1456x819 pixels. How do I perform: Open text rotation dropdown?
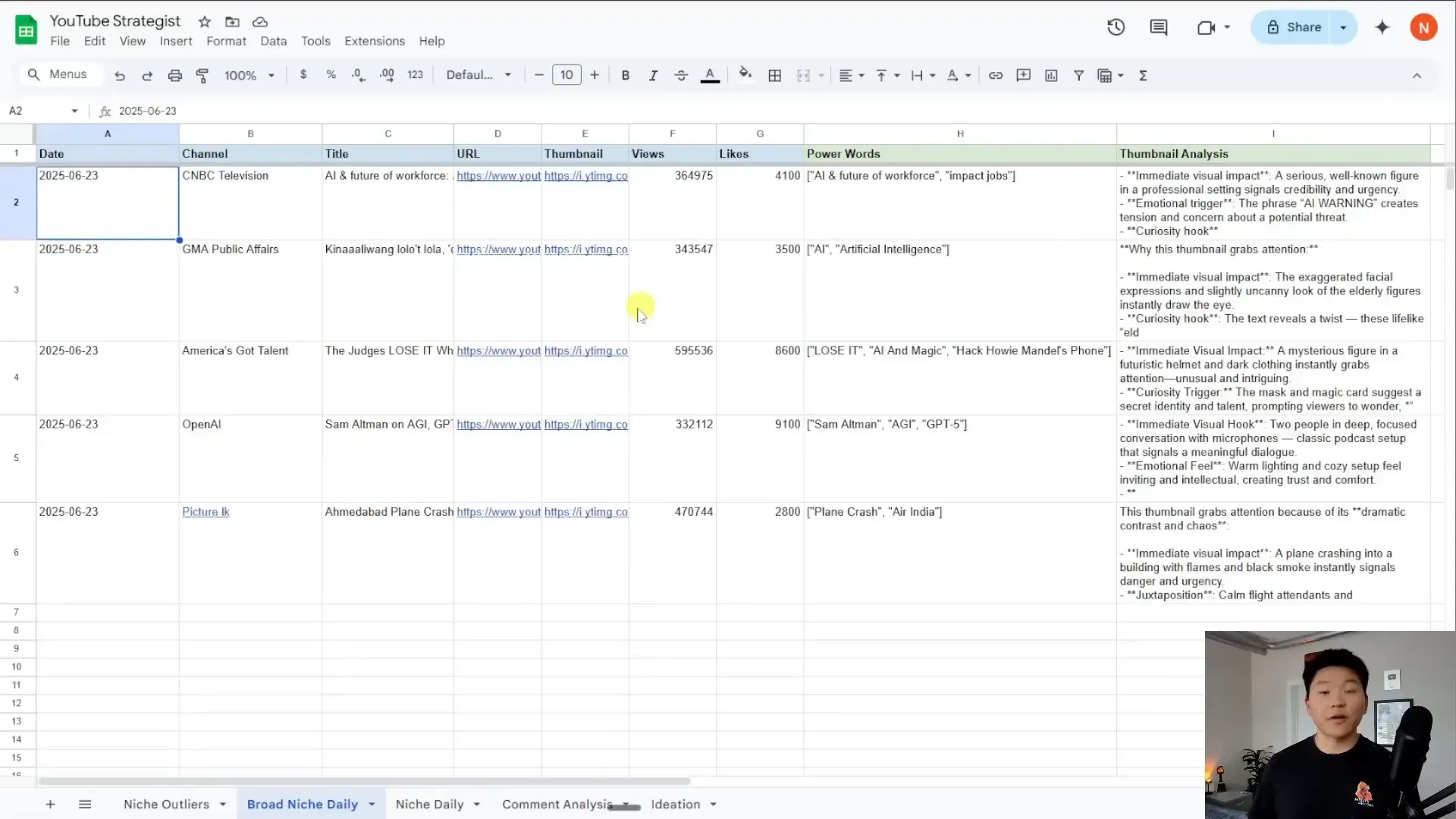click(959, 75)
